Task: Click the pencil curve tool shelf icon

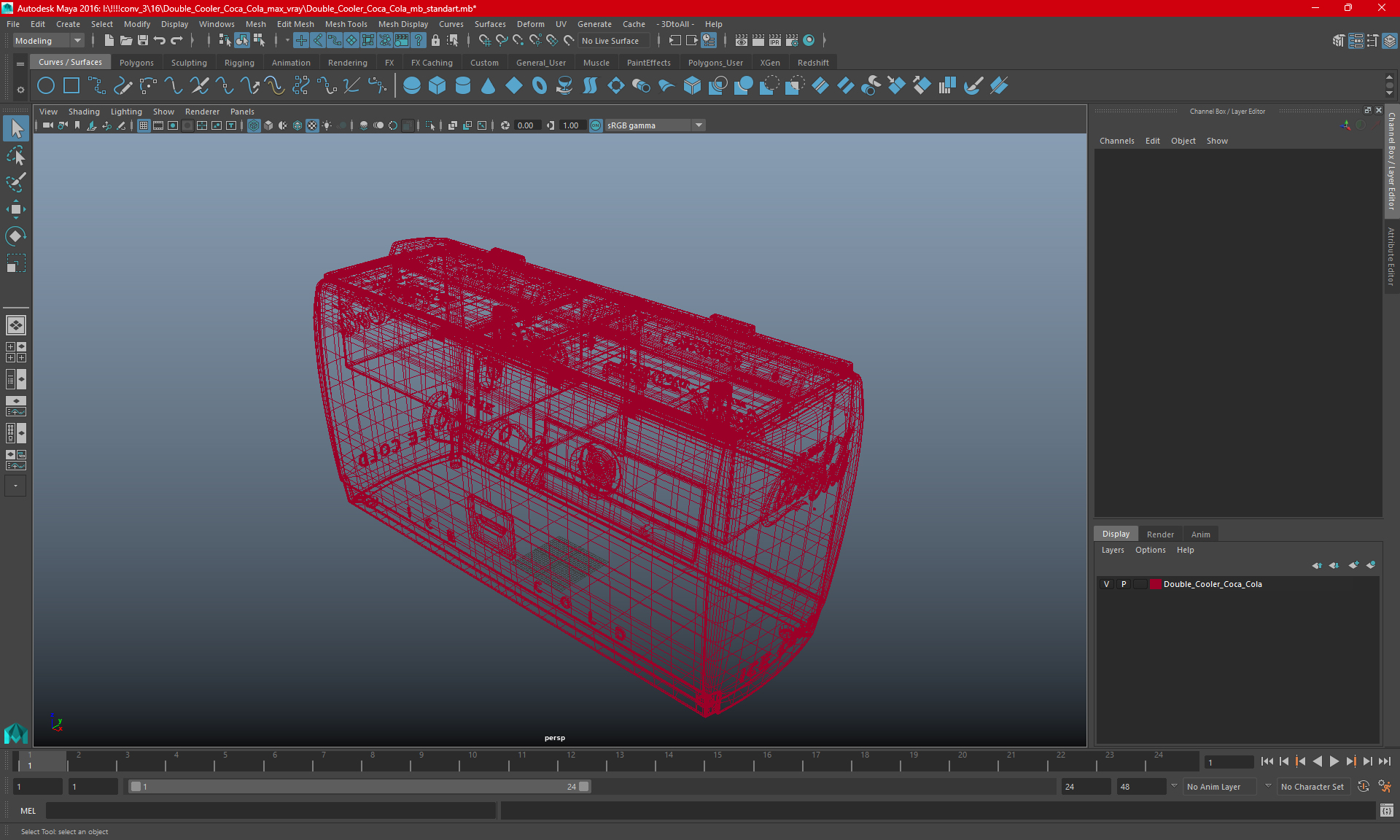Action: [x=122, y=86]
